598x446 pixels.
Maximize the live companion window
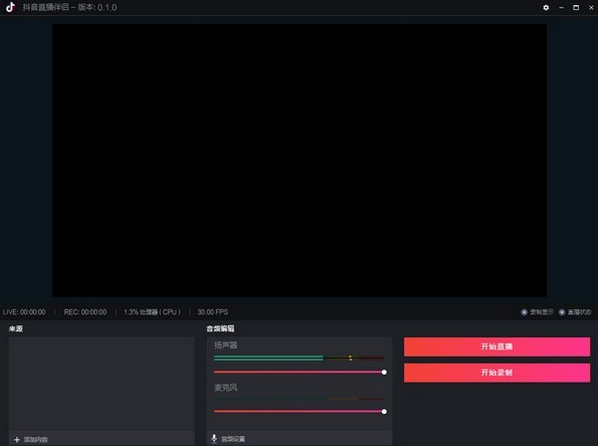(x=576, y=7)
